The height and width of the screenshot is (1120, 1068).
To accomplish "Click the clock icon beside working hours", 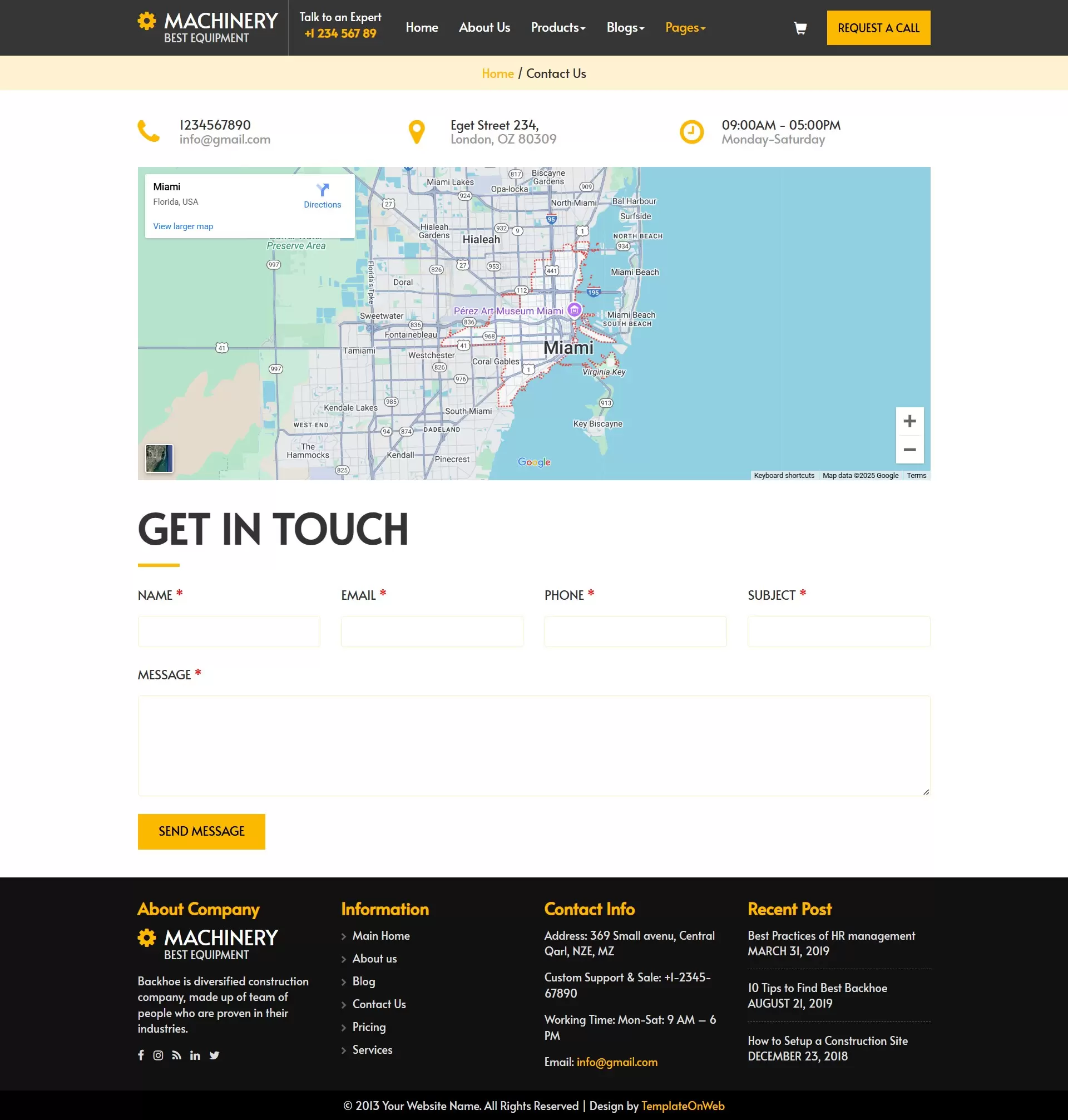I will pyautogui.click(x=691, y=131).
